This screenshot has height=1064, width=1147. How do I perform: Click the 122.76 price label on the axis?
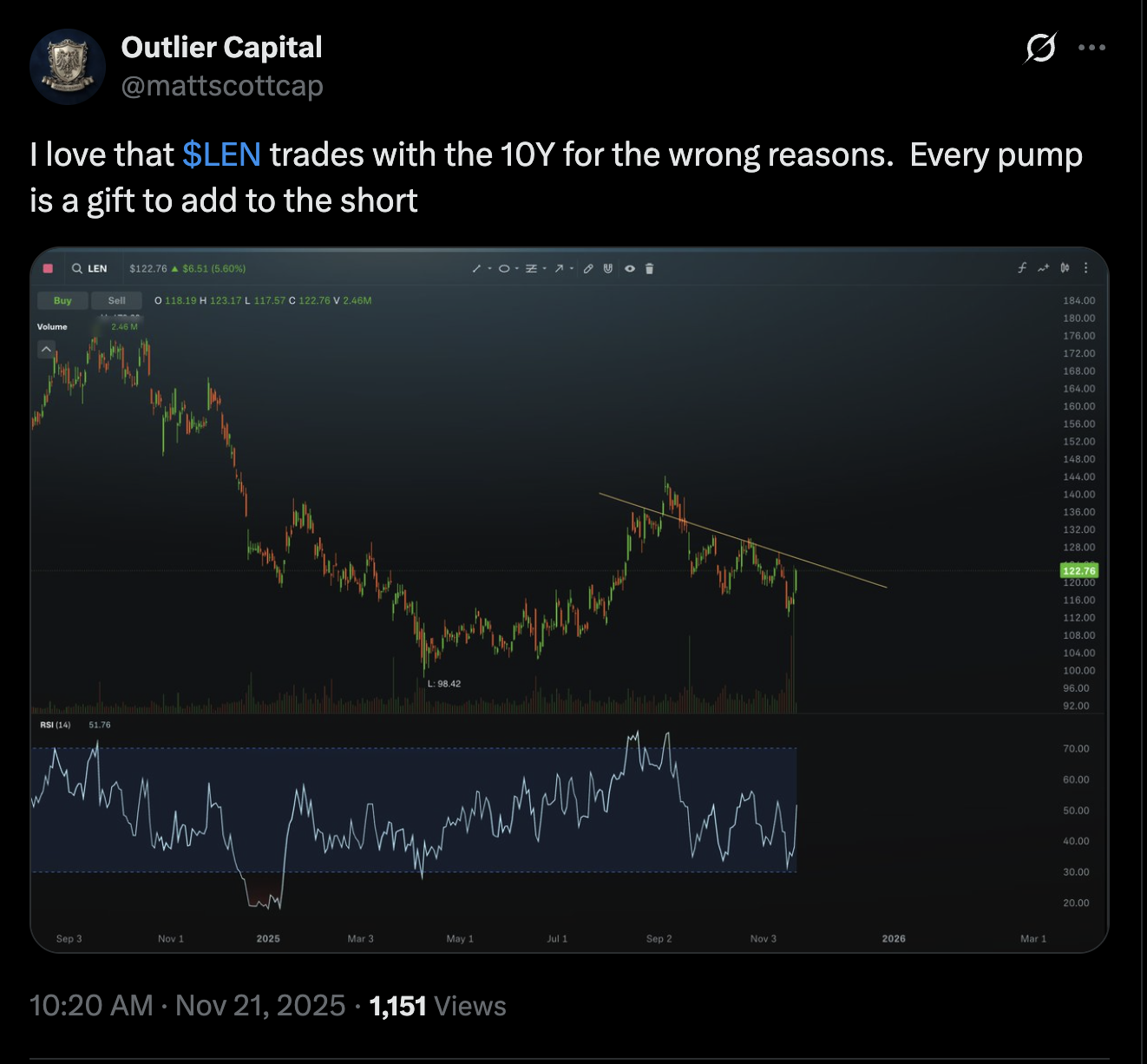pos(1078,570)
